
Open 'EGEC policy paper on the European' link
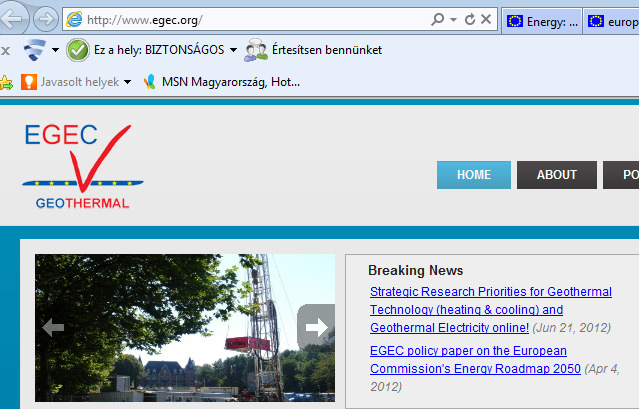coord(468,351)
